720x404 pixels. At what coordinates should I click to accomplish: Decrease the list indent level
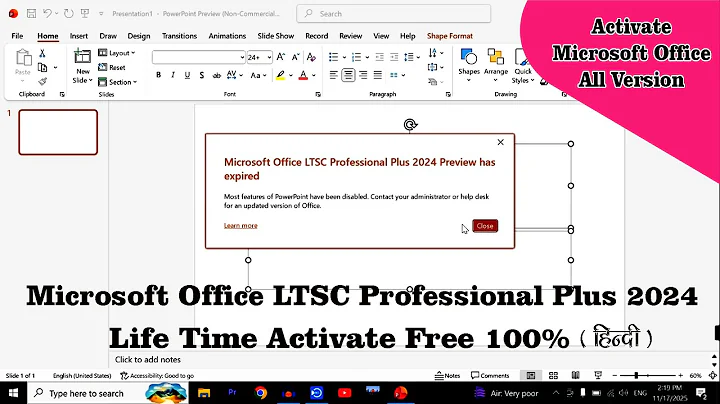pyautogui.click(x=379, y=57)
